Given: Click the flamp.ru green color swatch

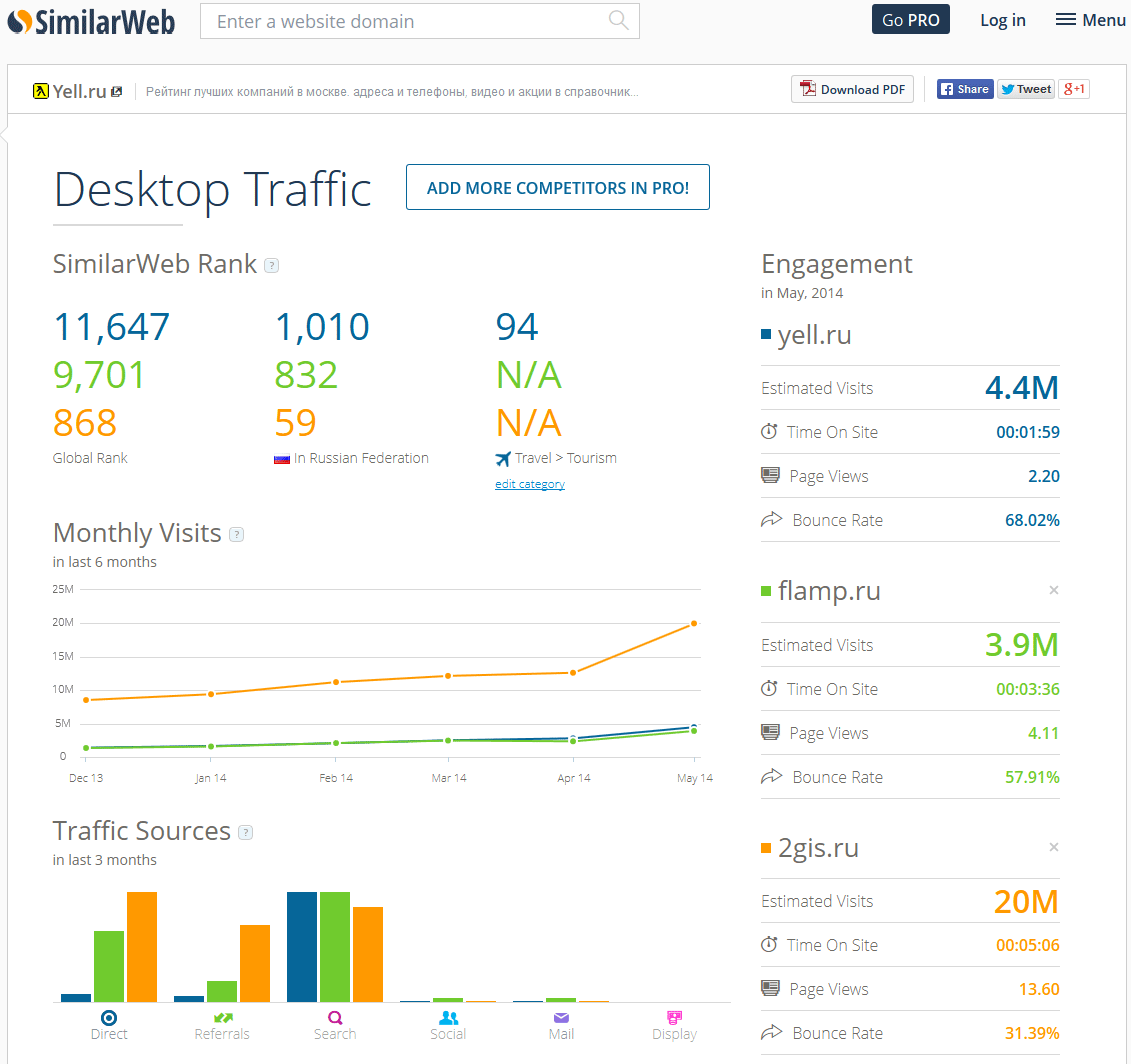Looking at the screenshot, I should point(766,591).
